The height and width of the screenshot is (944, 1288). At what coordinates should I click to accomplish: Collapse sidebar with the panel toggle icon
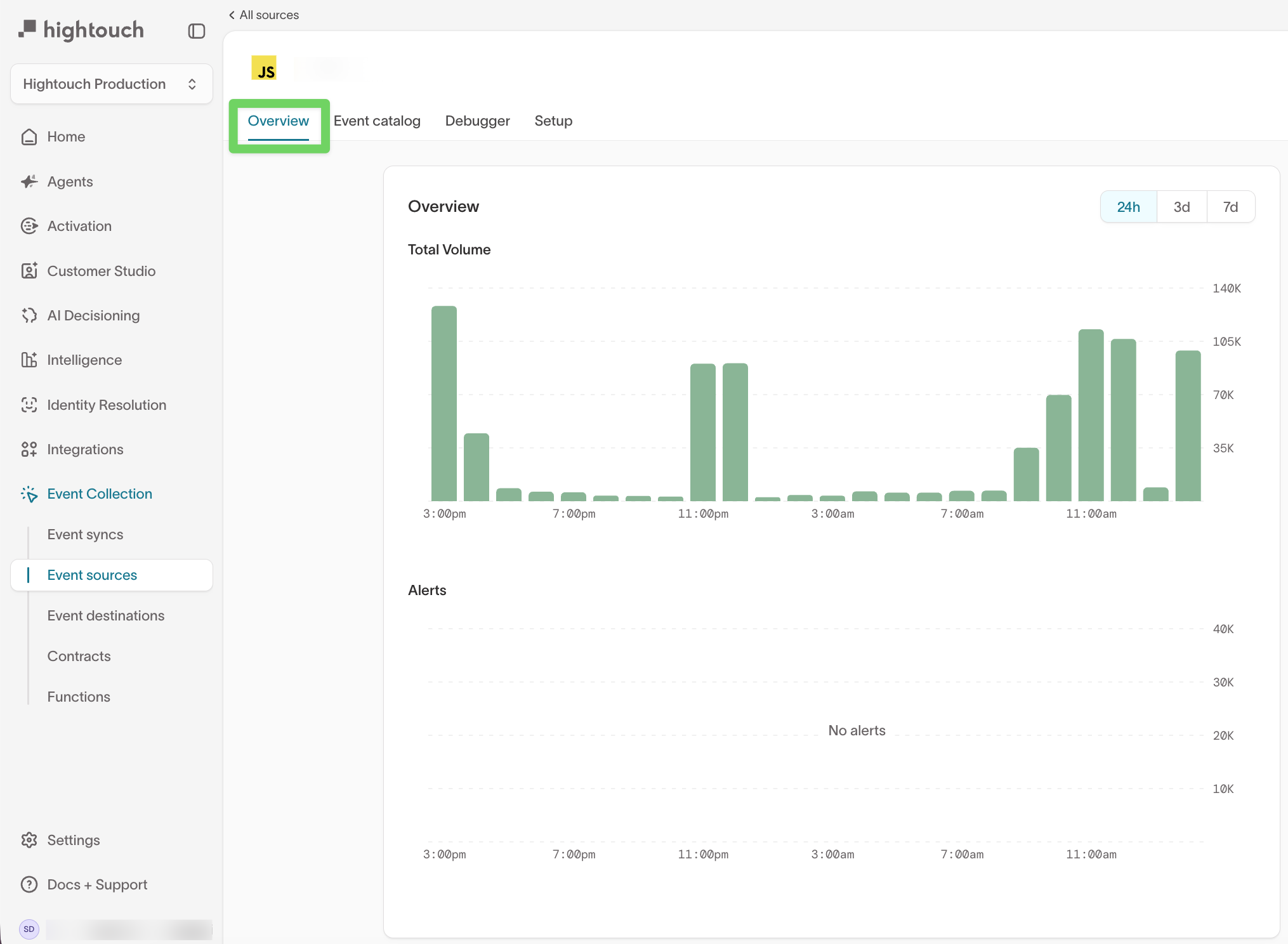[197, 31]
